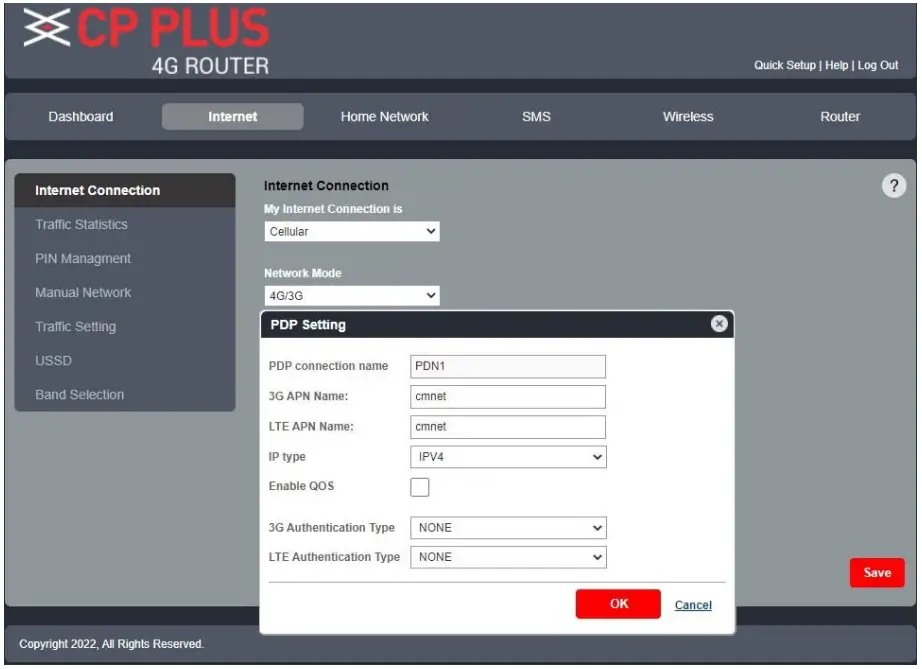The image size is (922, 669).
Task: Click the Cancel link in dialog
Action: [693, 605]
